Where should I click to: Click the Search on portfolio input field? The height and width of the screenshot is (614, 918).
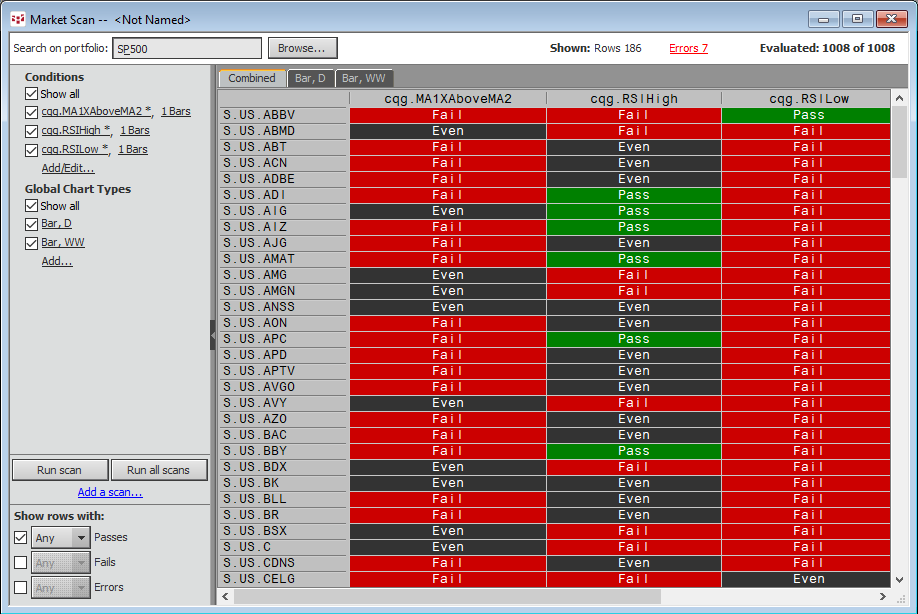click(186, 48)
